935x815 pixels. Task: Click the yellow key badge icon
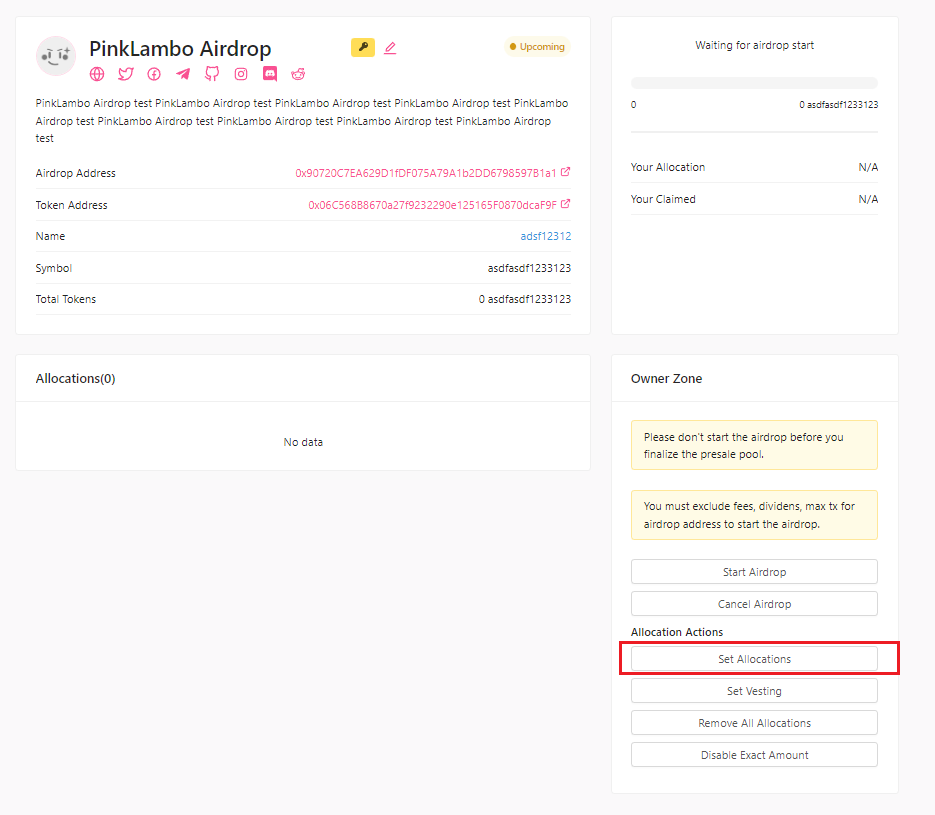point(363,47)
